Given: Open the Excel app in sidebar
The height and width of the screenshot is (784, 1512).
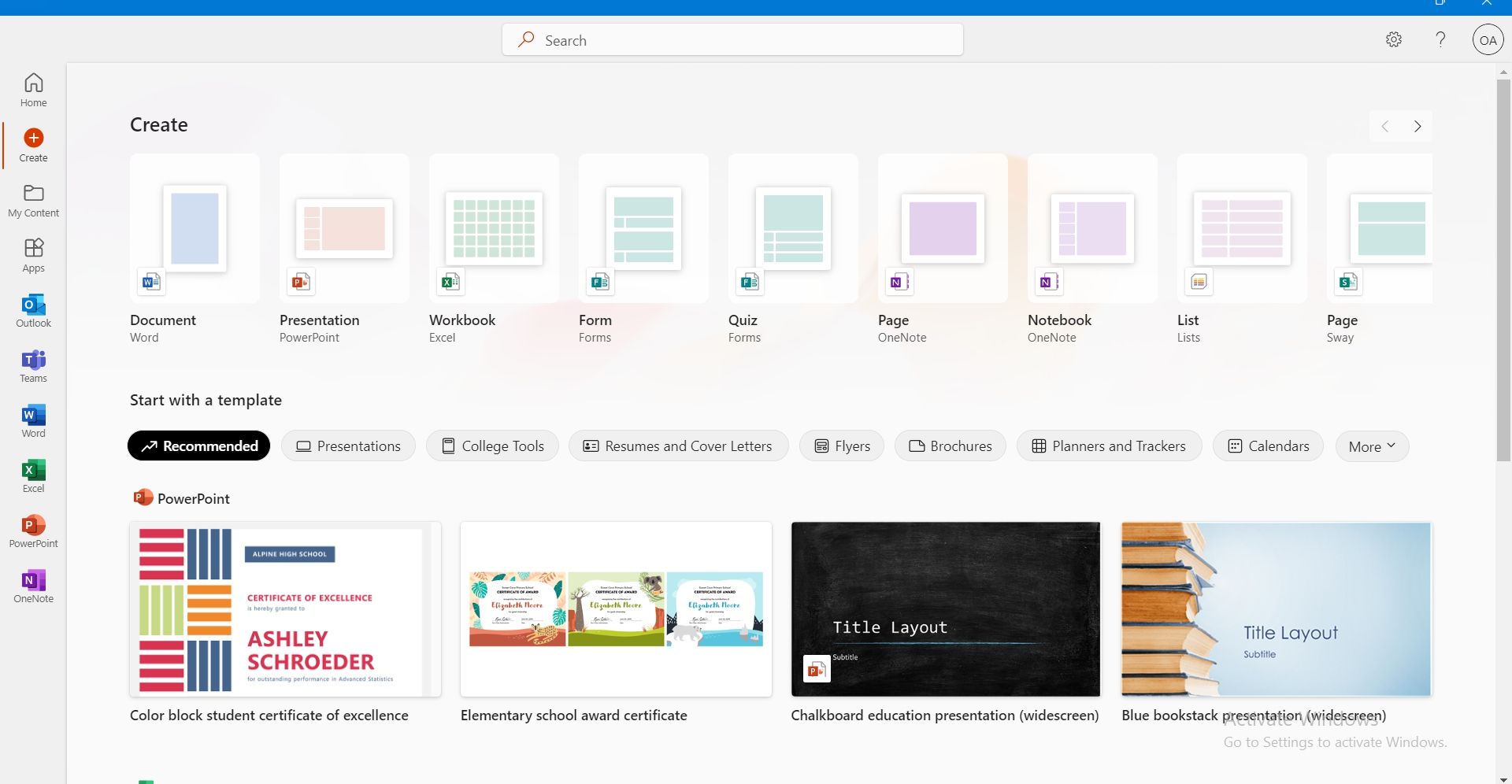Looking at the screenshot, I should (33, 475).
